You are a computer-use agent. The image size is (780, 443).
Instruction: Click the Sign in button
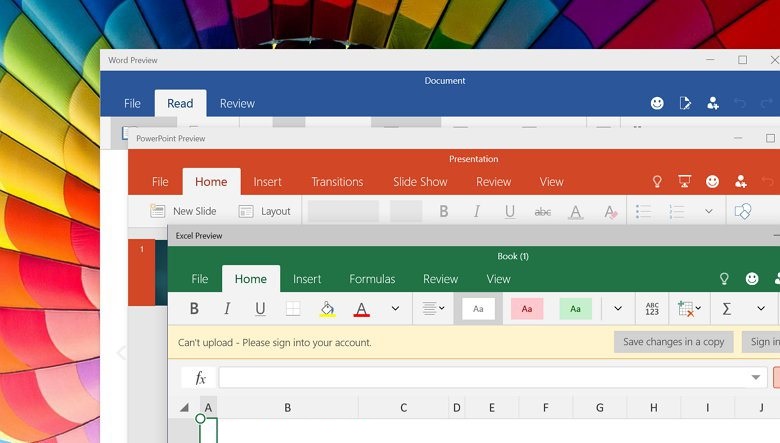click(762, 342)
